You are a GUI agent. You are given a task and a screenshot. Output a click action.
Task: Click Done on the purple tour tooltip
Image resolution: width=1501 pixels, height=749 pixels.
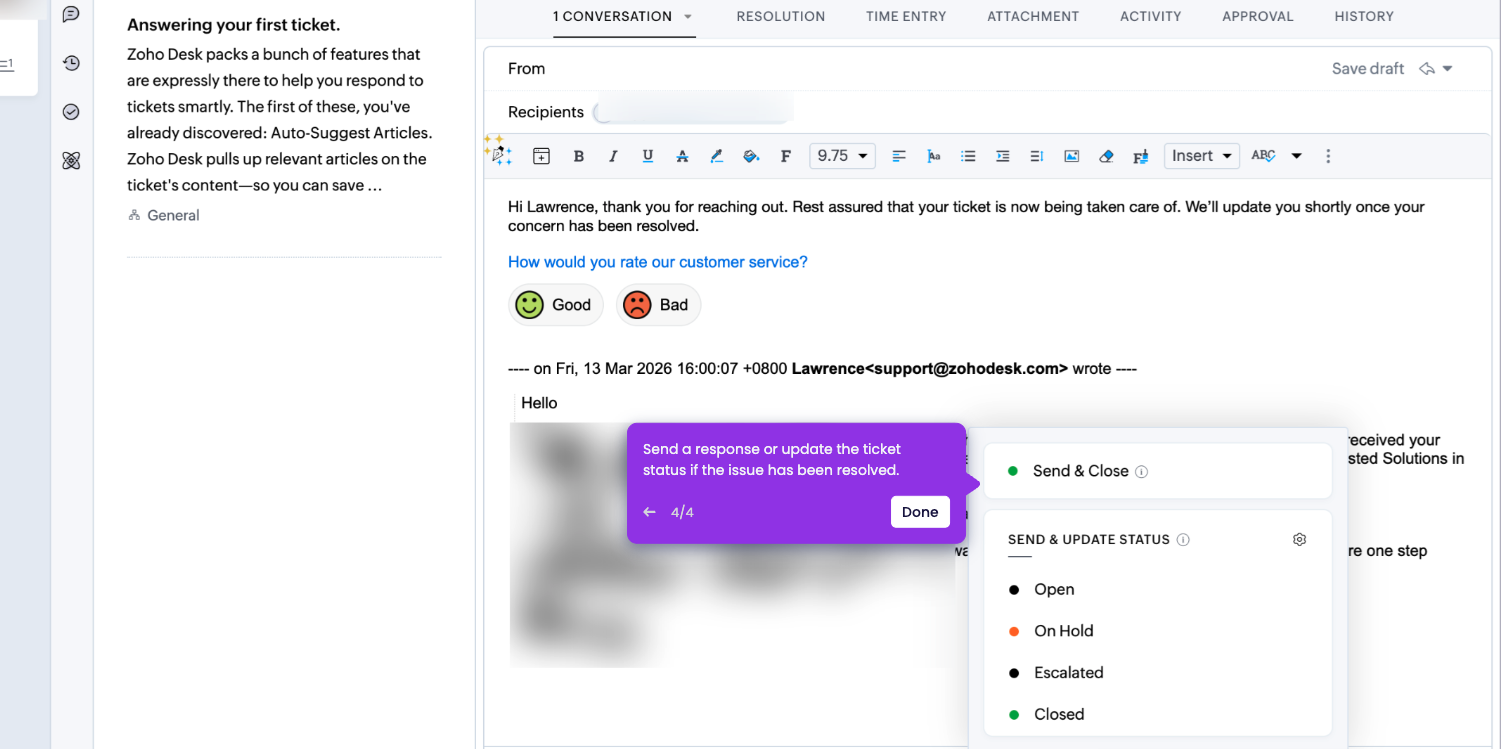pyautogui.click(x=920, y=512)
